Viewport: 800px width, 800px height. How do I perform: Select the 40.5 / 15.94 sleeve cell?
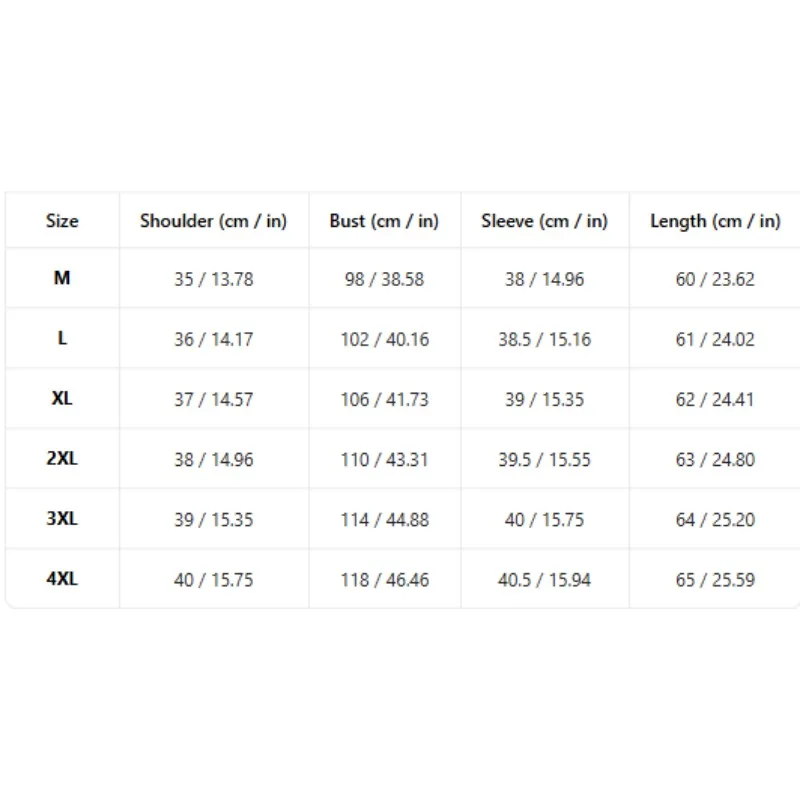pyautogui.click(x=544, y=580)
